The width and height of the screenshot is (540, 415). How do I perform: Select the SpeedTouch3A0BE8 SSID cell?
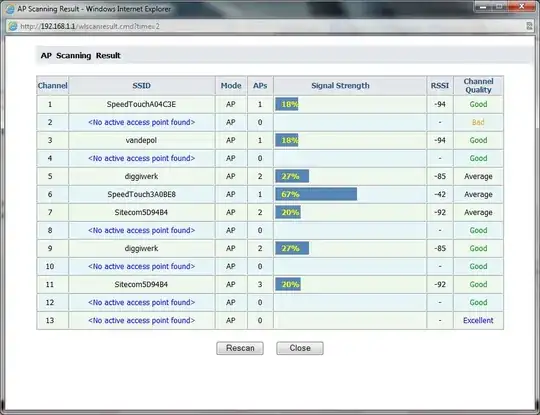(142, 194)
